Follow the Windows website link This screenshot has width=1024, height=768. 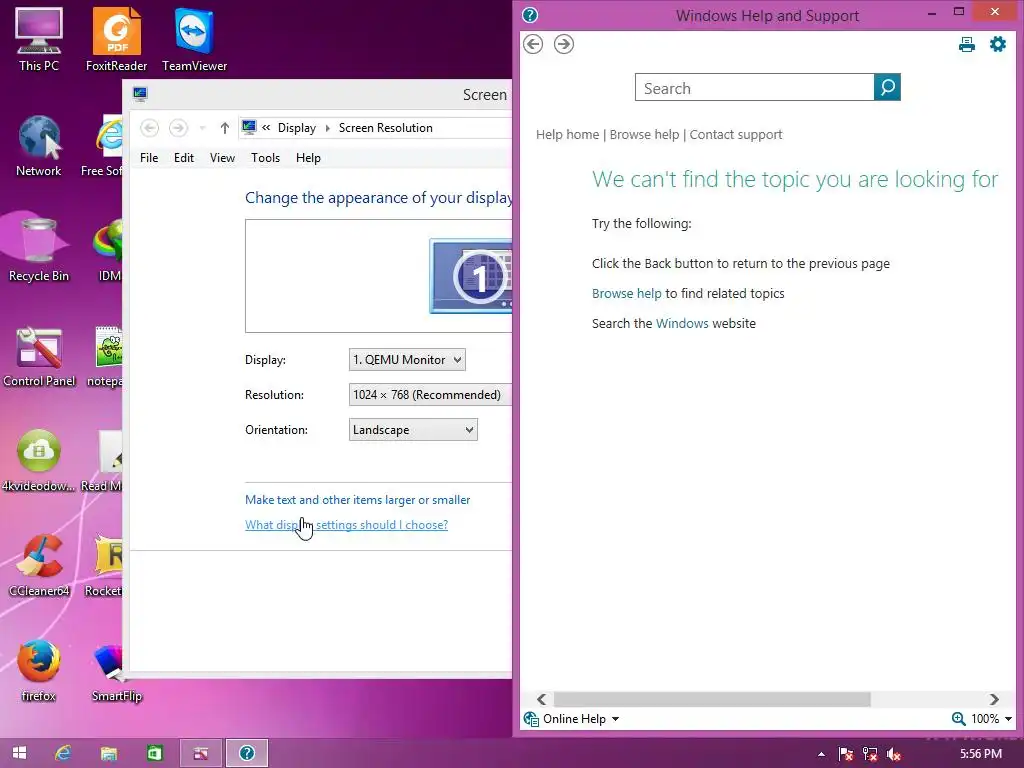coord(682,324)
